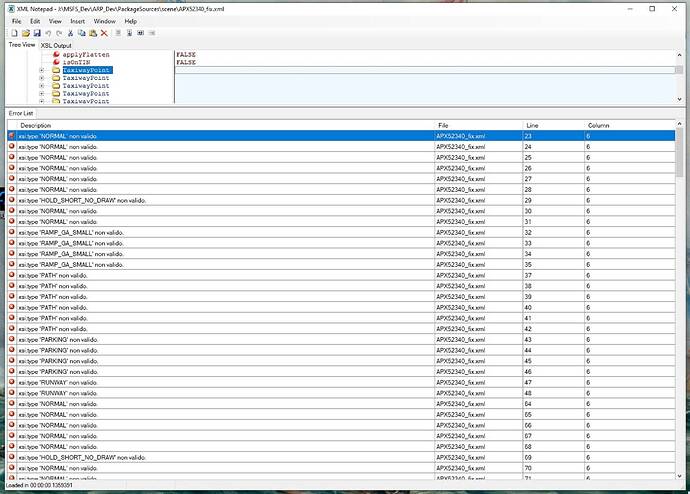
Task: Open the Help menu
Action: pos(131,21)
